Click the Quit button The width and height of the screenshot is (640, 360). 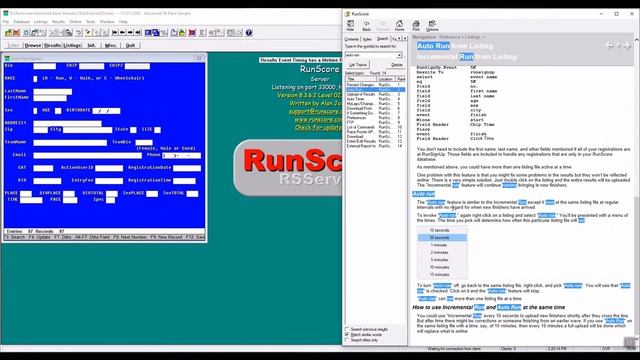point(130,45)
